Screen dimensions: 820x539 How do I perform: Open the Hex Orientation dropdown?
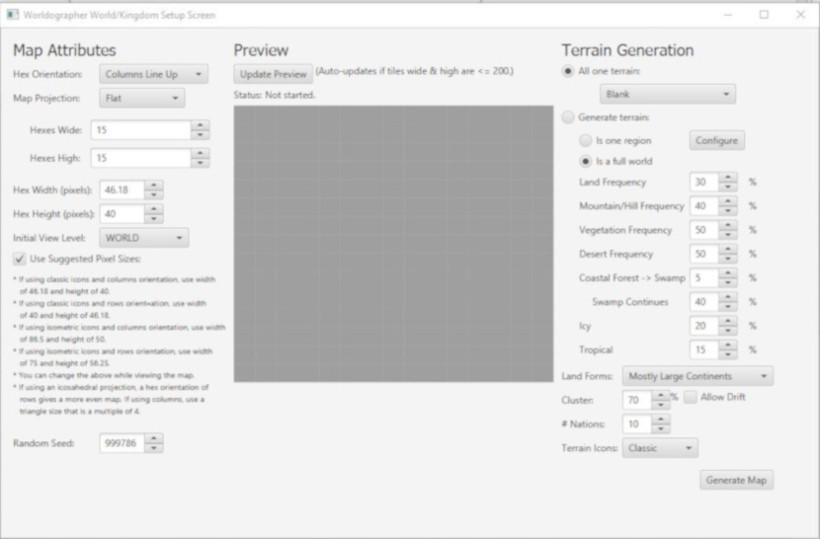point(153,74)
